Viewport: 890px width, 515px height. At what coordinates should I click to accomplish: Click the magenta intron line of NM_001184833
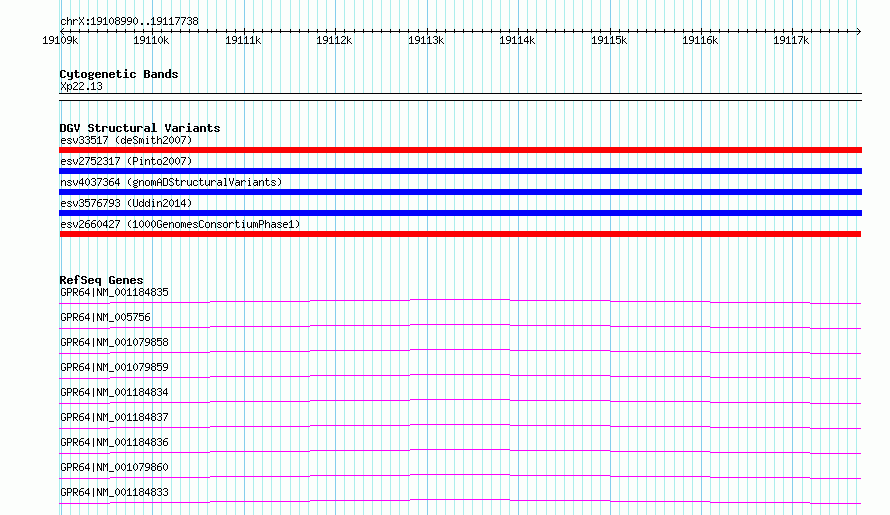coord(460,500)
